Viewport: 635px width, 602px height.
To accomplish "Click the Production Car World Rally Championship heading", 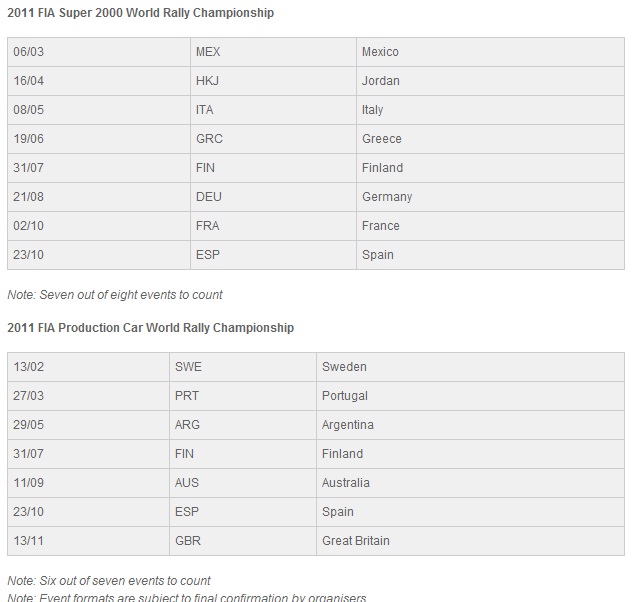I will (x=150, y=327).
